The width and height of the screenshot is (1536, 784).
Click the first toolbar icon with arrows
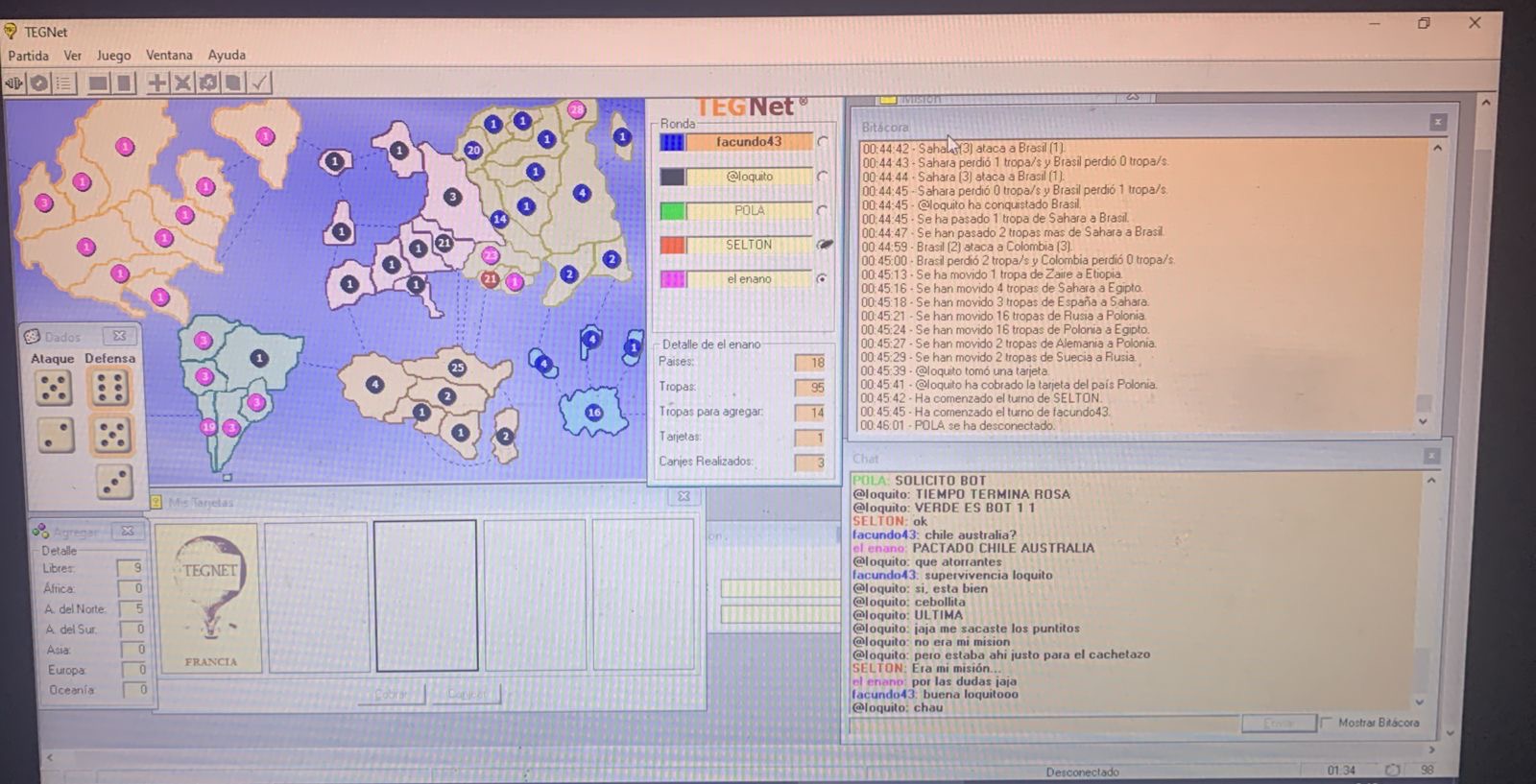pos(14,83)
